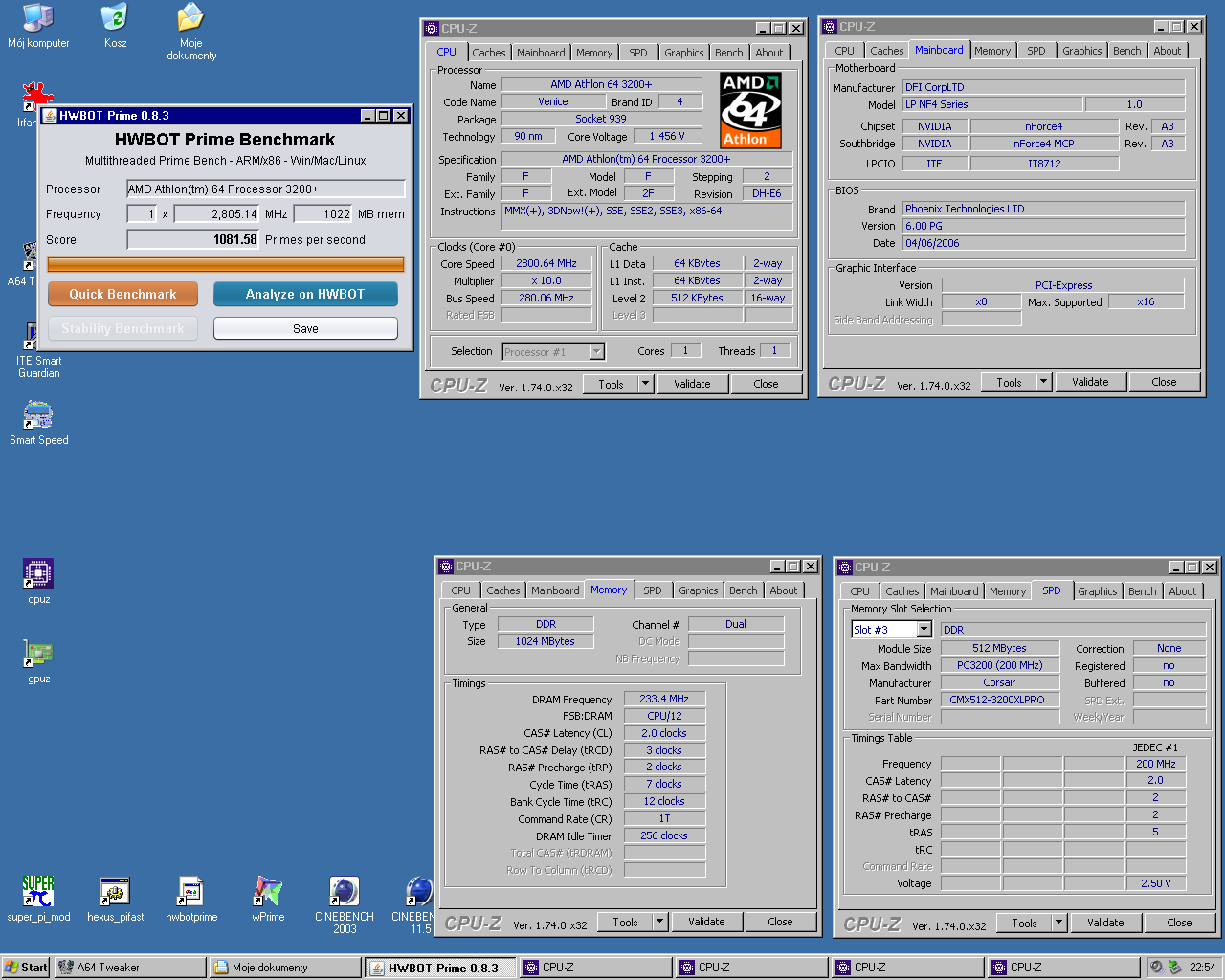Launch the Smart Speed desktop shortcut
The image size is (1225, 980).
(x=38, y=423)
